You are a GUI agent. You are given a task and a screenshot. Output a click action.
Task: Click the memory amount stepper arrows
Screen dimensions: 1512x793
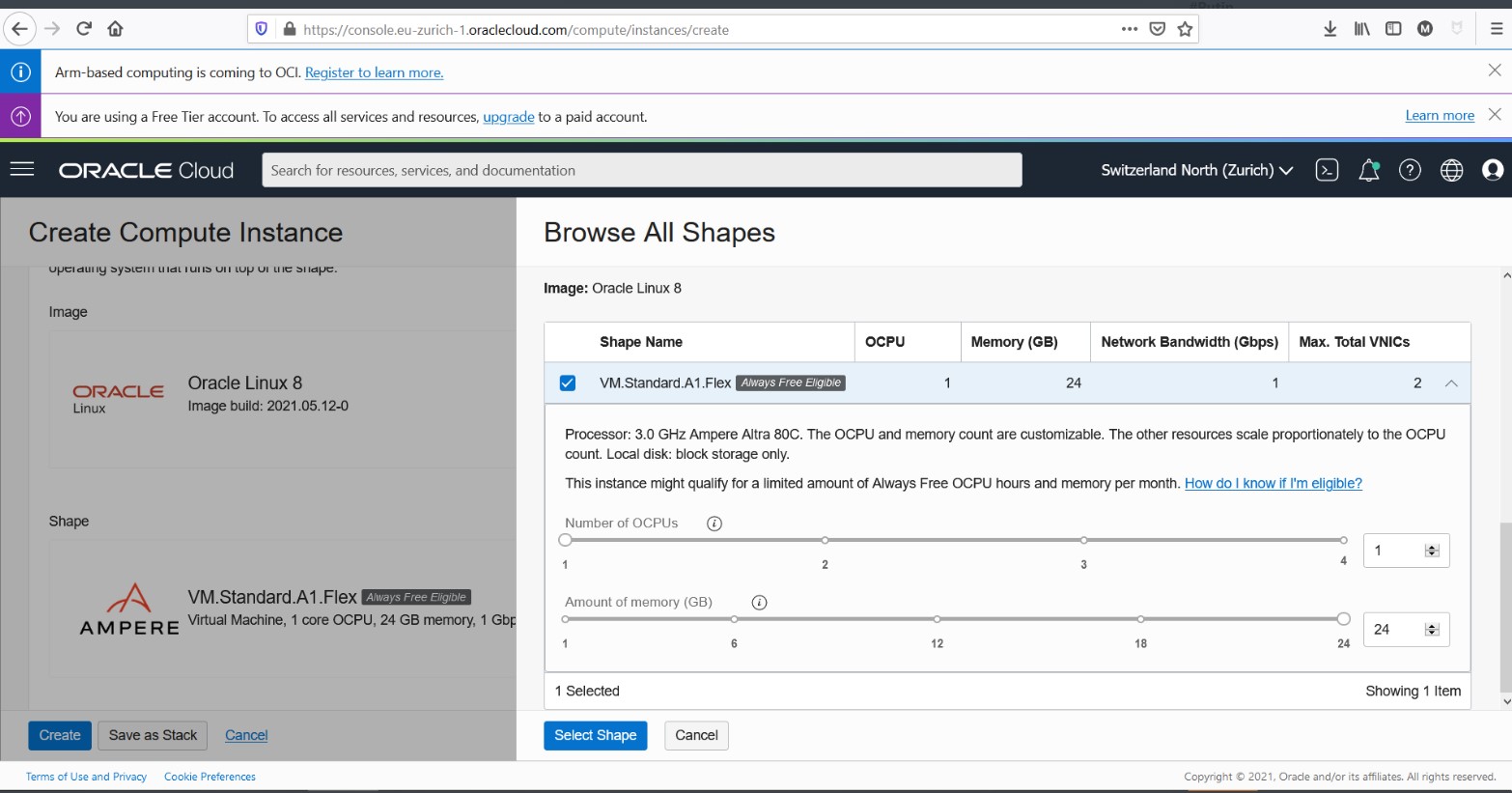pos(1432,630)
